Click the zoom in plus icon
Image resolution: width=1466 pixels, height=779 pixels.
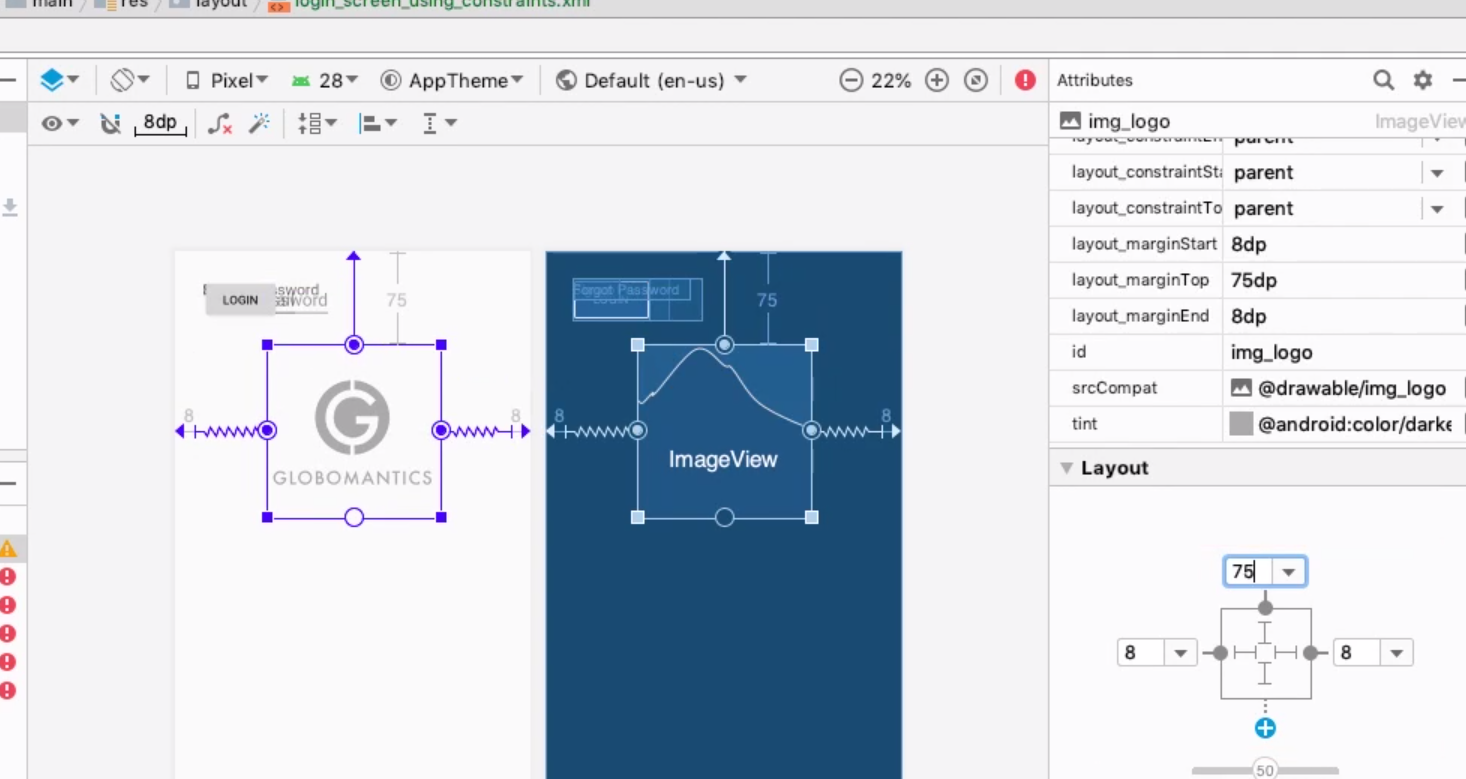[936, 80]
